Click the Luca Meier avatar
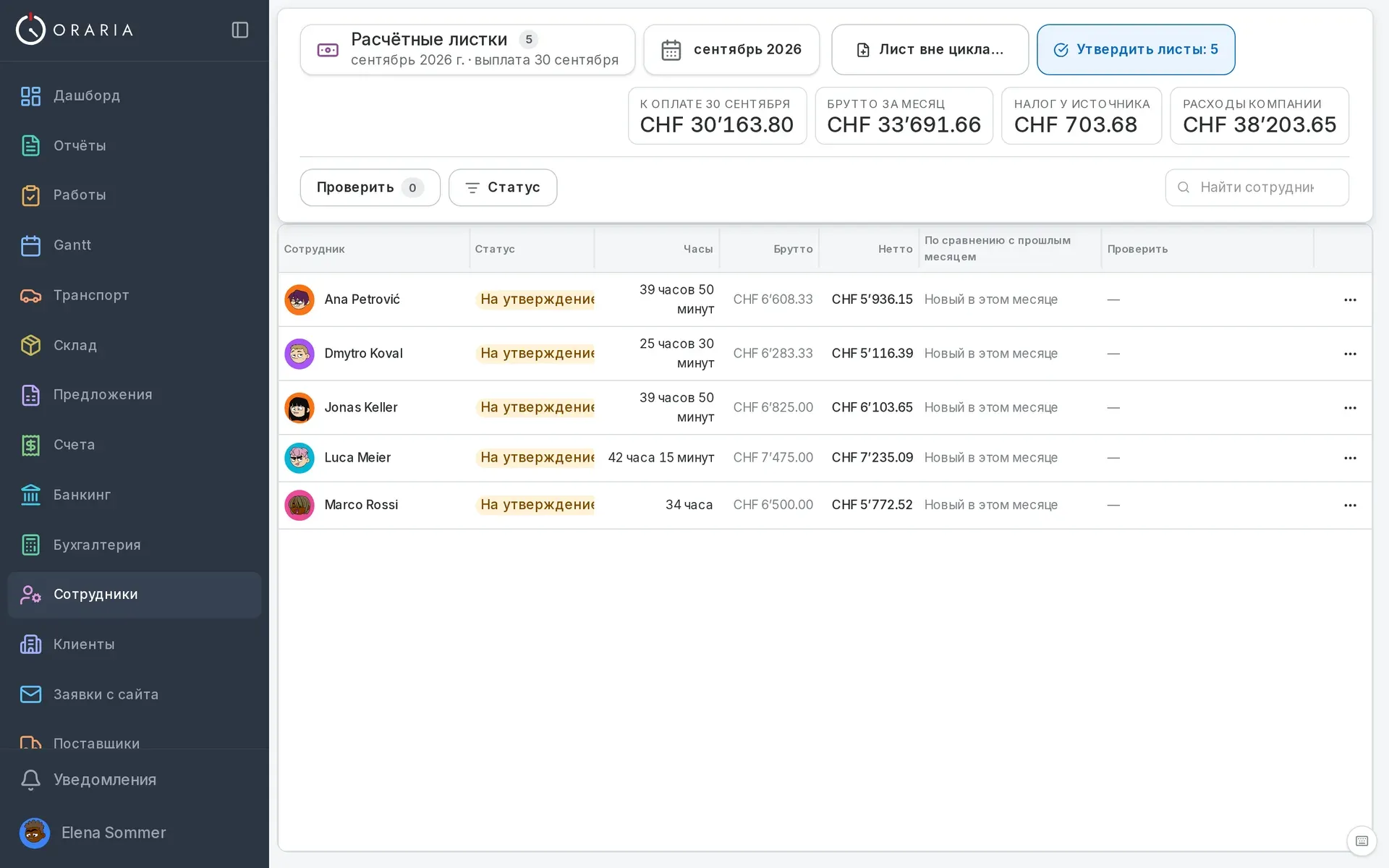This screenshot has height=868, width=1389. point(299,458)
